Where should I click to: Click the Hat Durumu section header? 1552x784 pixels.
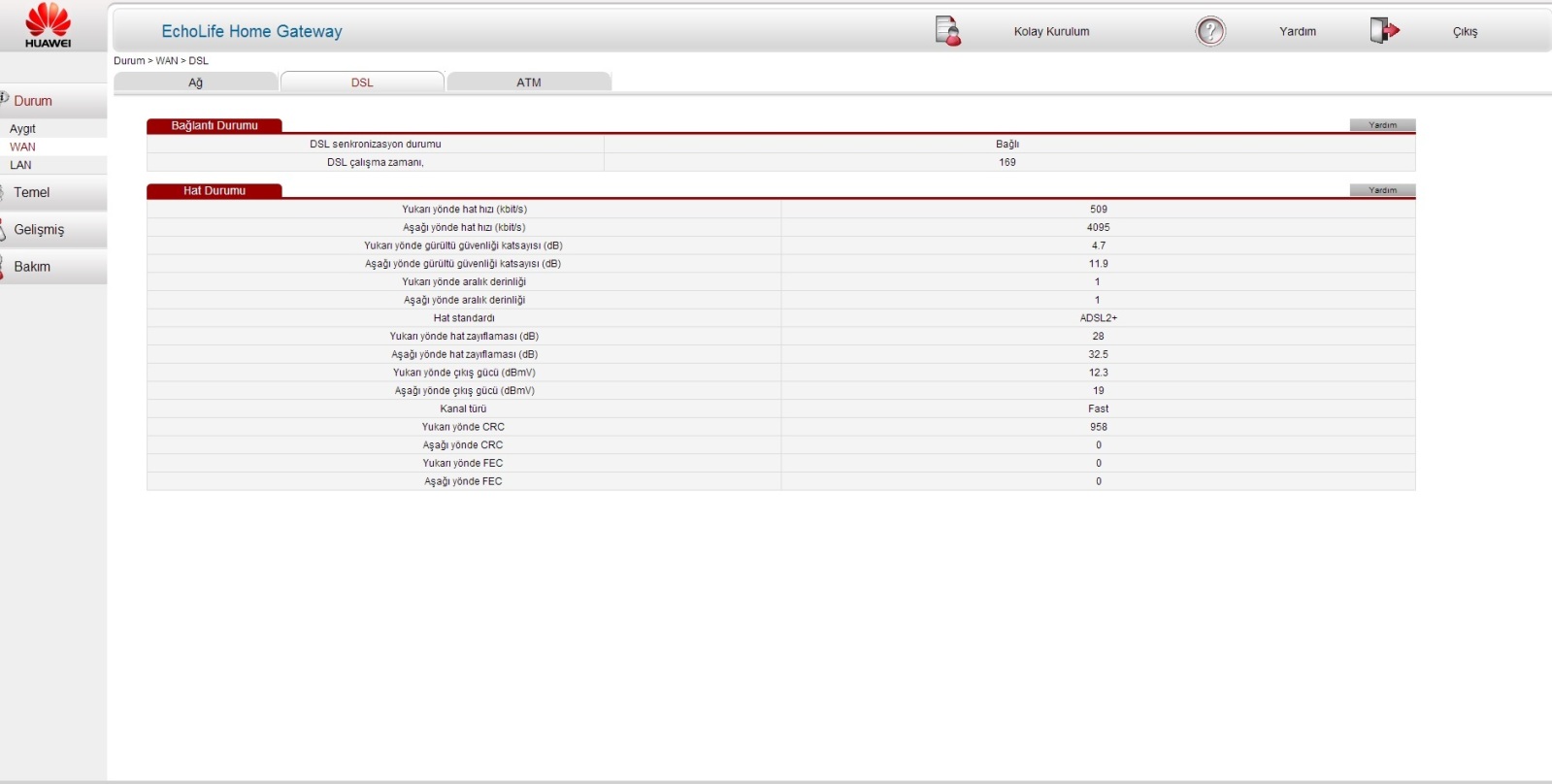click(x=215, y=190)
